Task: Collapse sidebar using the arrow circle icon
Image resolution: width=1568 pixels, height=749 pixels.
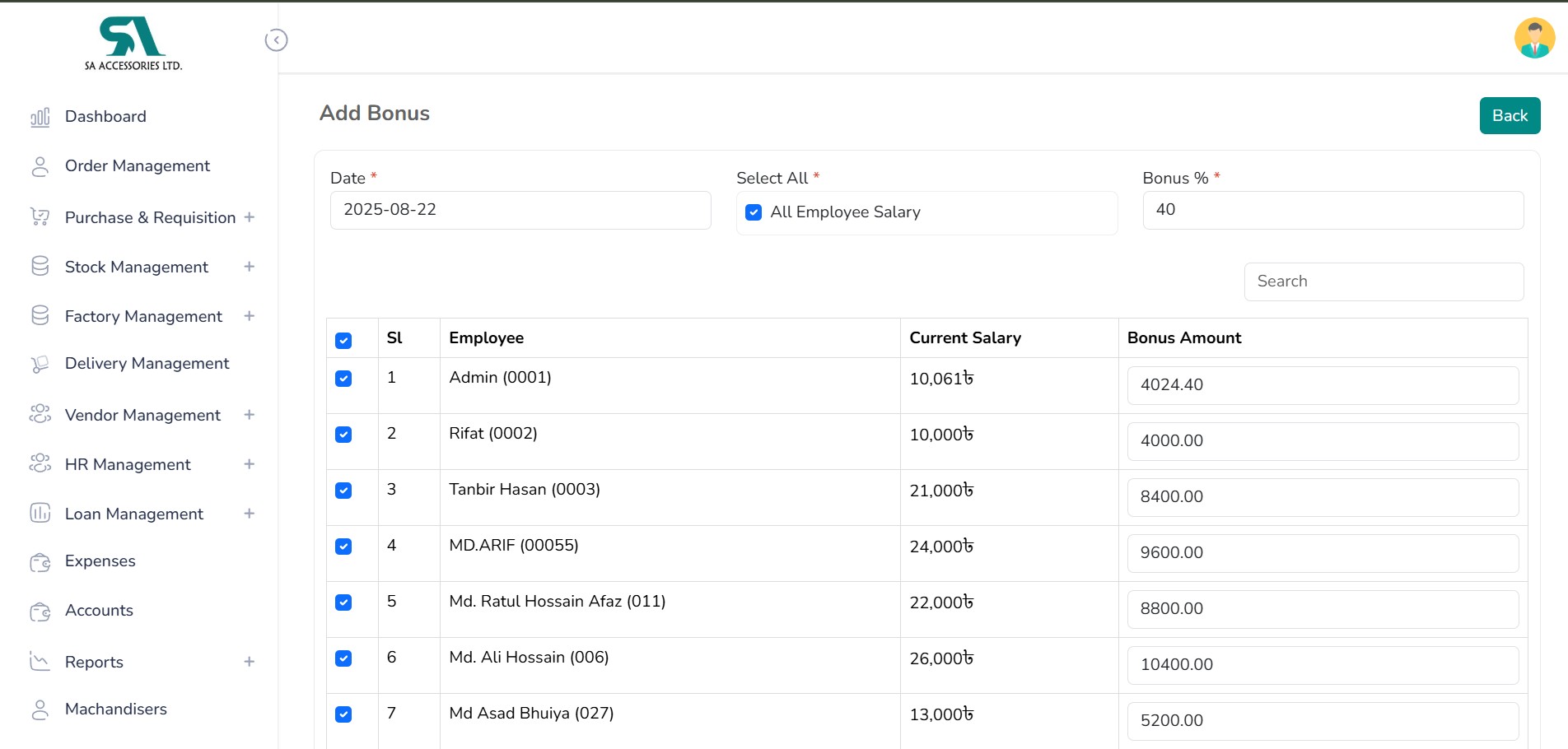Action: [x=276, y=40]
